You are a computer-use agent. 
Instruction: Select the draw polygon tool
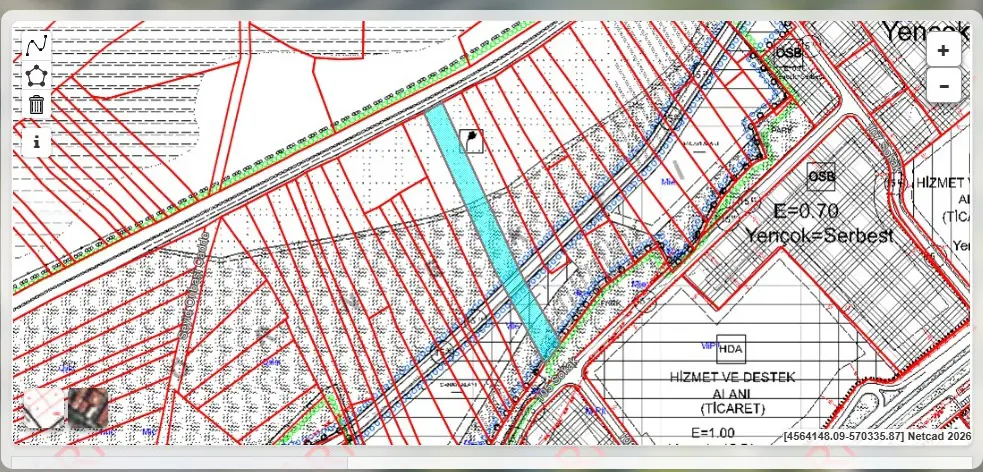pyautogui.click(x=37, y=75)
